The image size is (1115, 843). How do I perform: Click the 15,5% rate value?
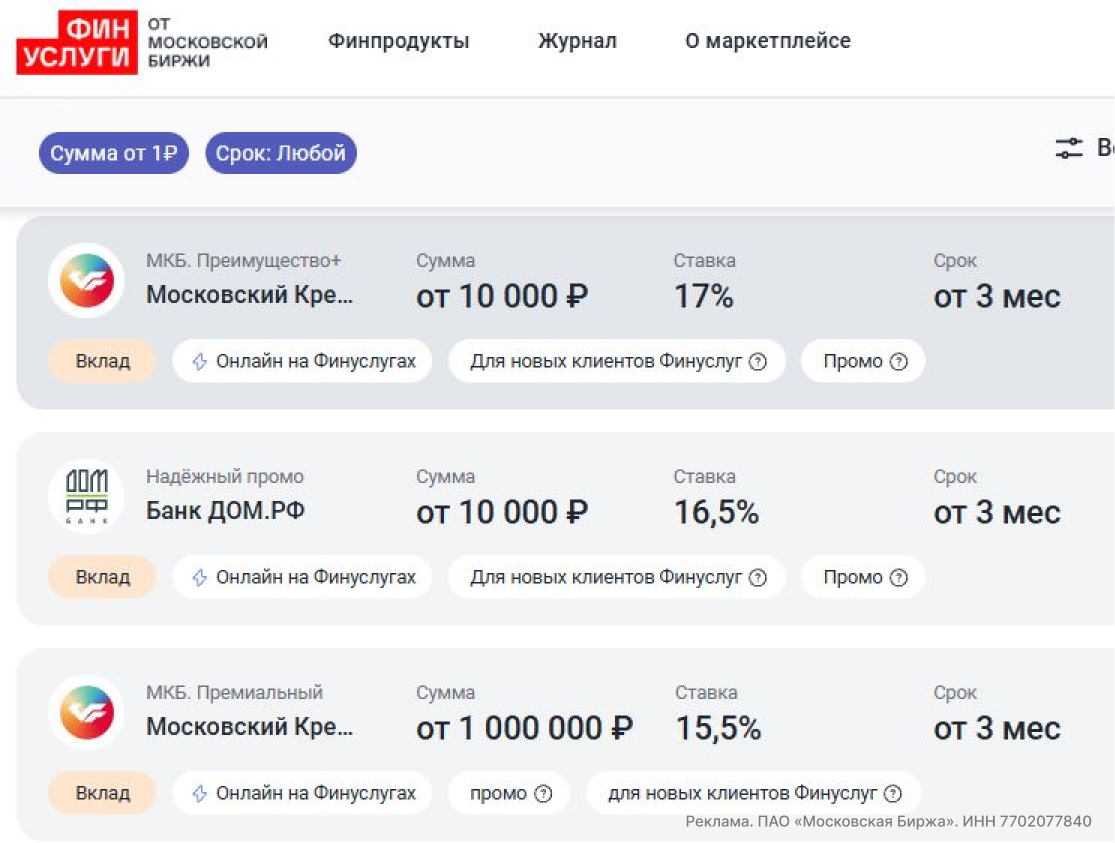pos(717,728)
